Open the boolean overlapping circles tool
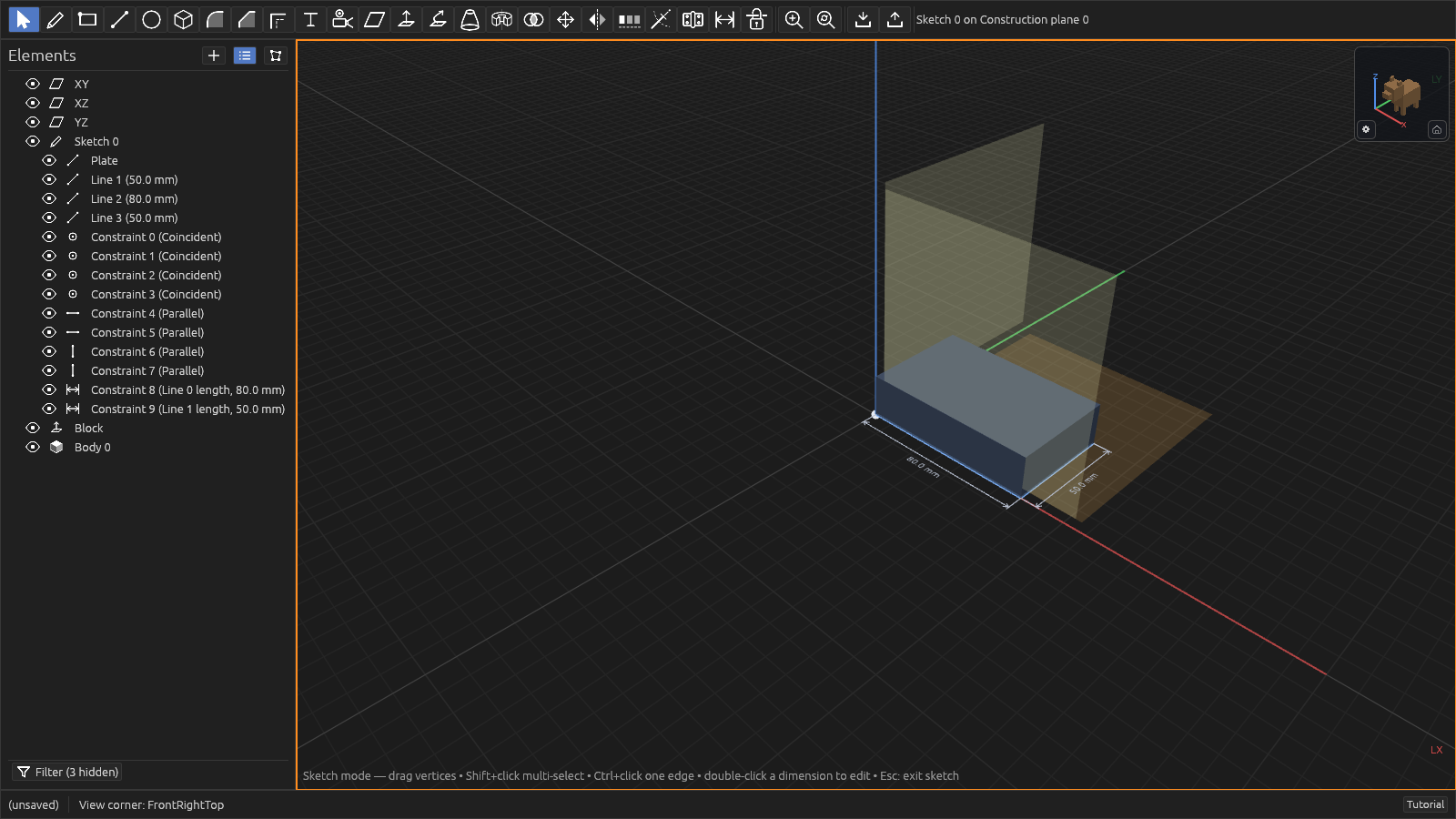This screenshot has height=819, width=1456. pos(533,19)
